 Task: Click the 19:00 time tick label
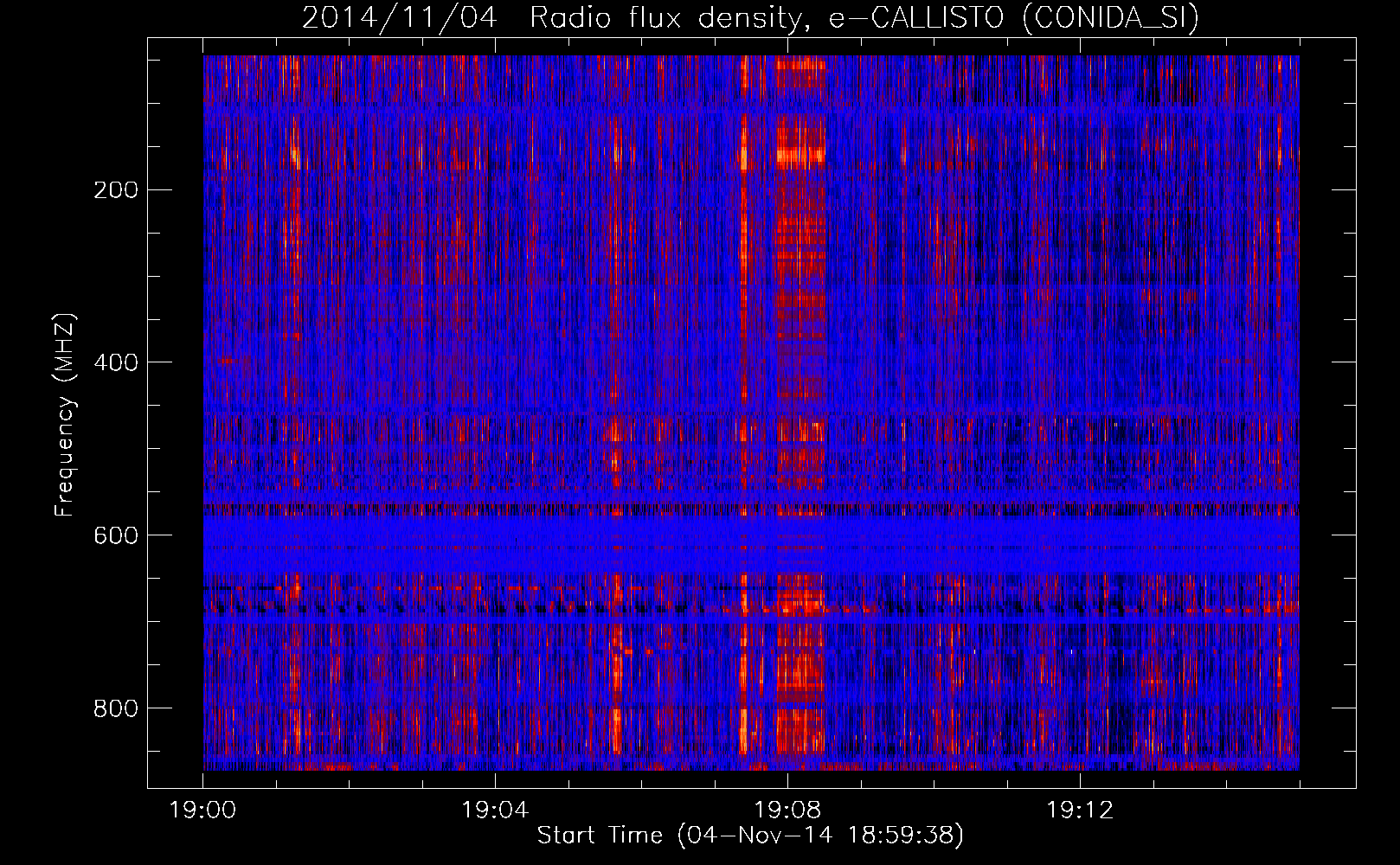(203, 811)
